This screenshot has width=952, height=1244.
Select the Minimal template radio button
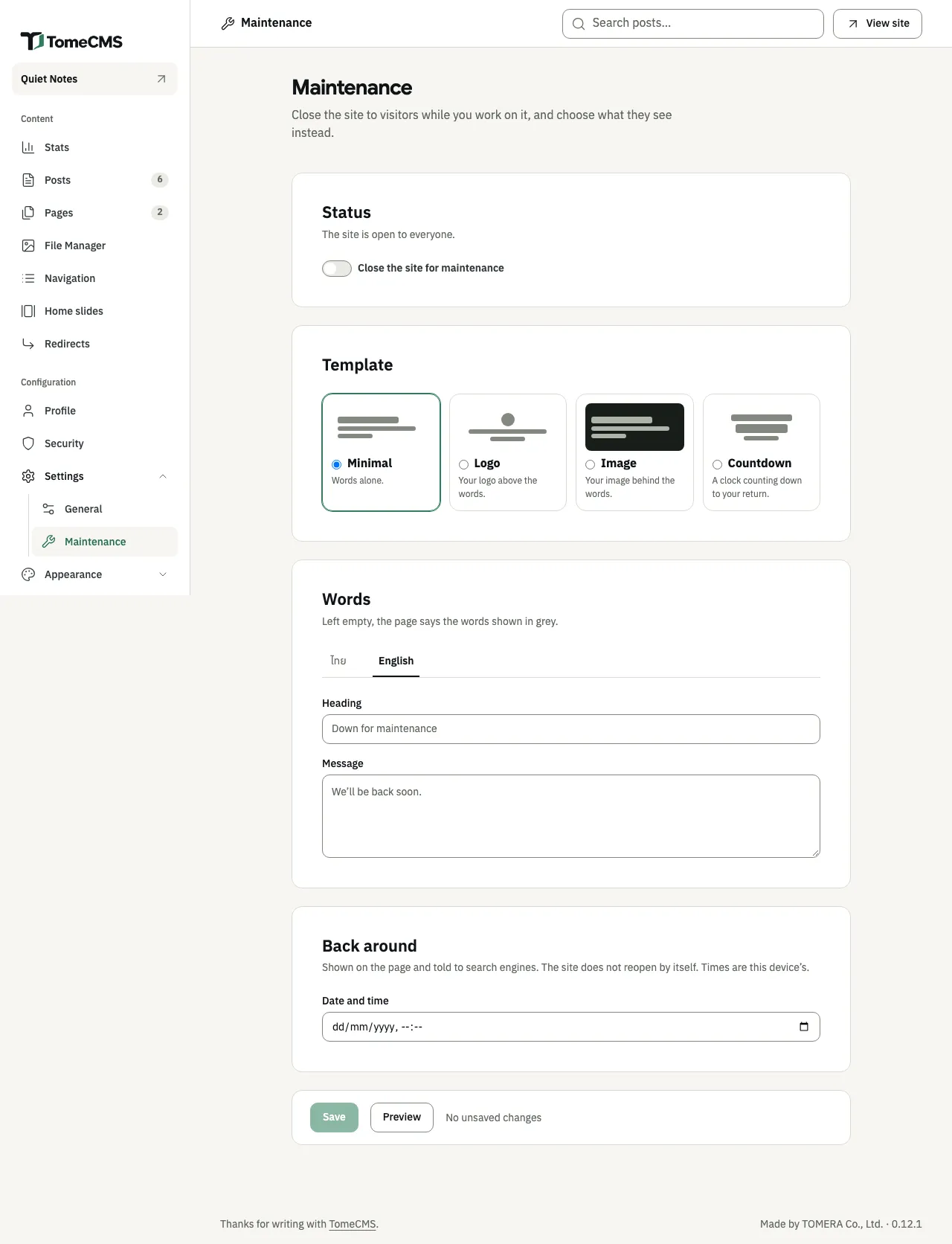point(336,464)
